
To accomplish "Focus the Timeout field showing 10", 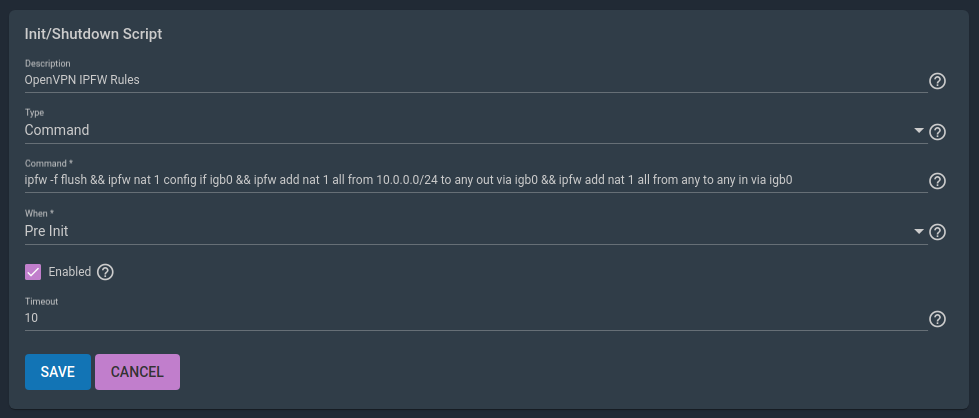I will [476, 318].
